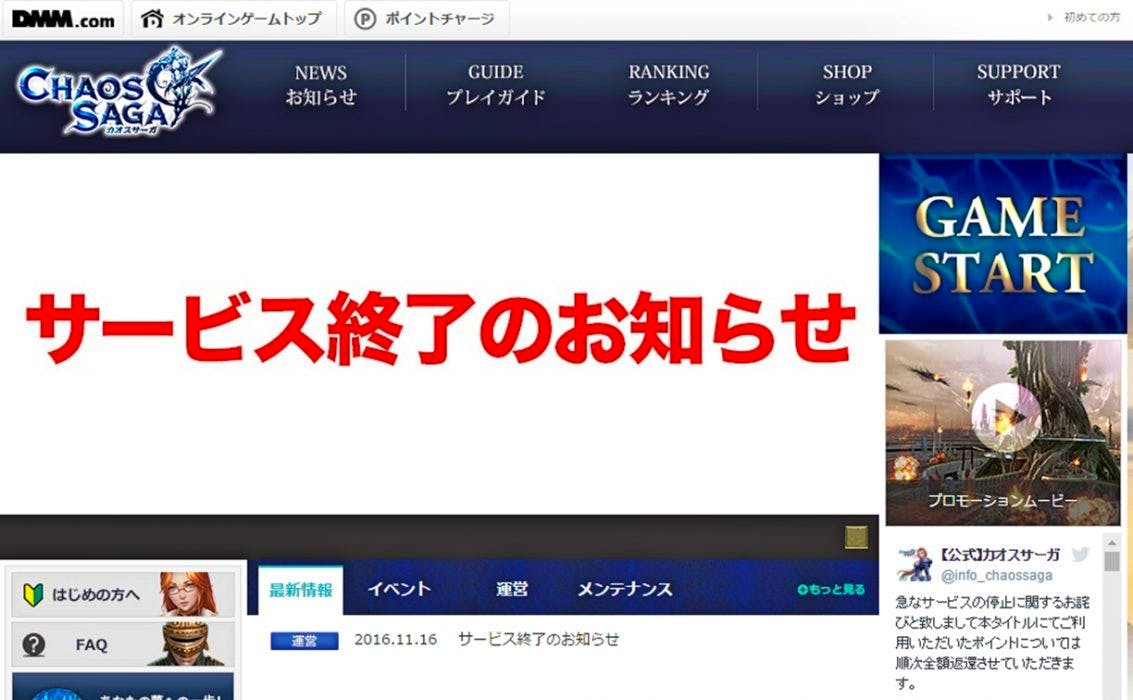Play the promotion movie
Viewport: 1133px width, 700px height.
pos(1006,418)
